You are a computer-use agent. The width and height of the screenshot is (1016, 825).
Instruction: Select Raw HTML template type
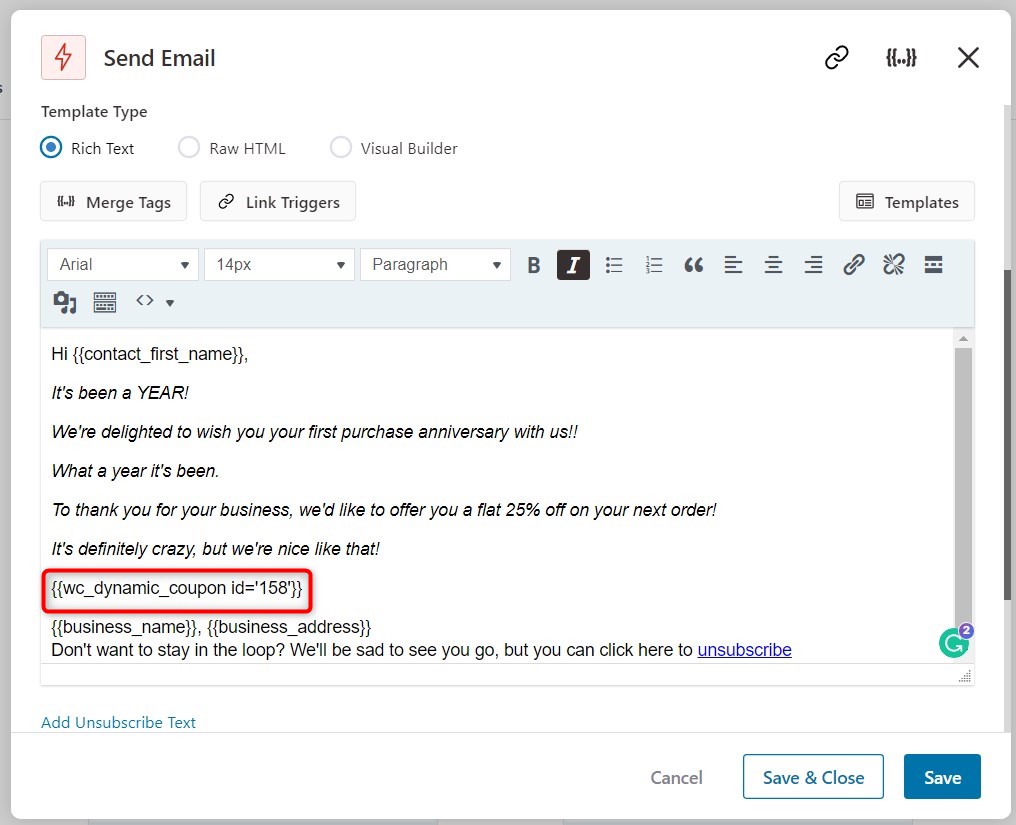point(189,148)
